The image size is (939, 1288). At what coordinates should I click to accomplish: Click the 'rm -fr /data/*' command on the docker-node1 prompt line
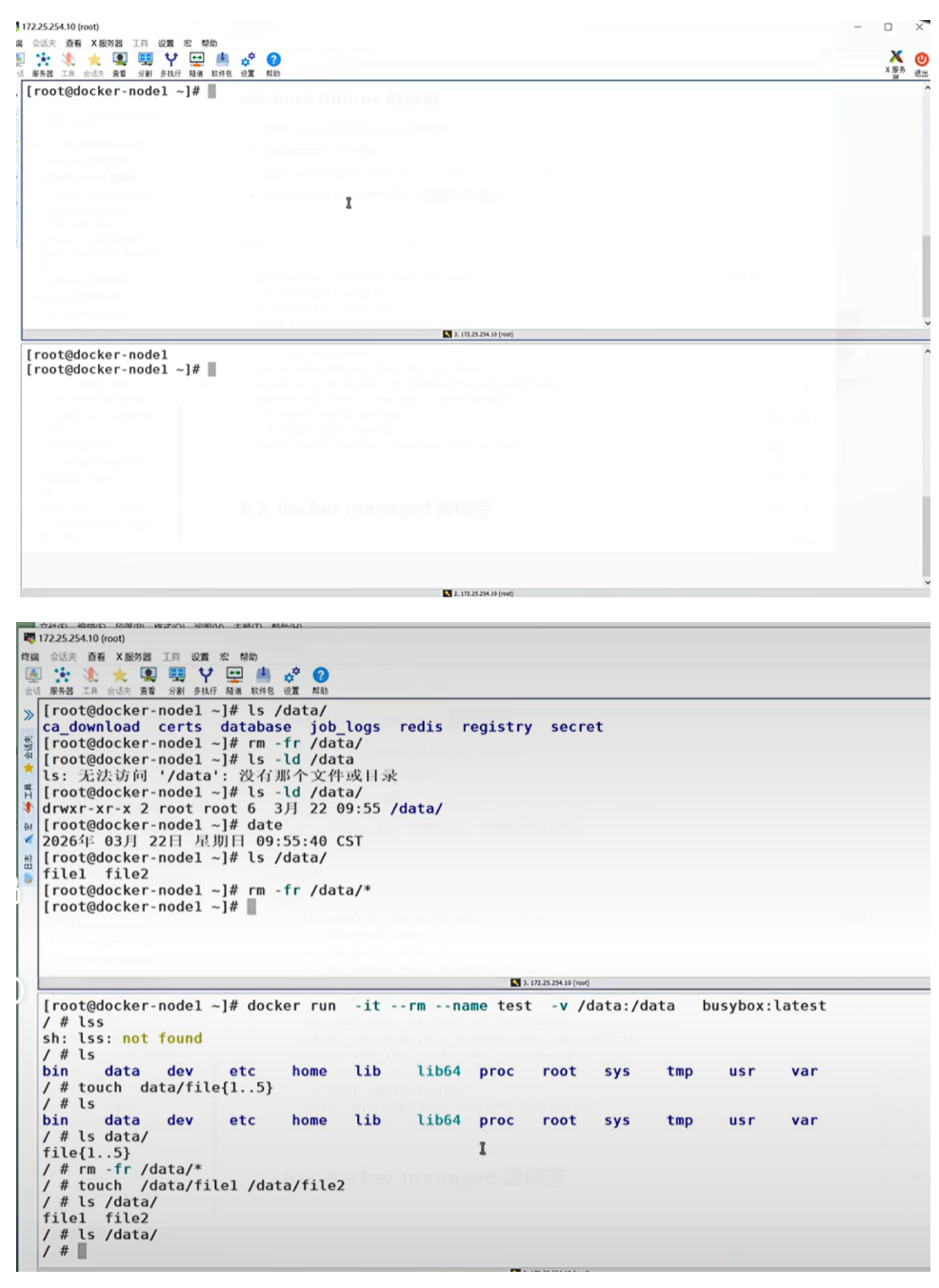click(310, 890)
